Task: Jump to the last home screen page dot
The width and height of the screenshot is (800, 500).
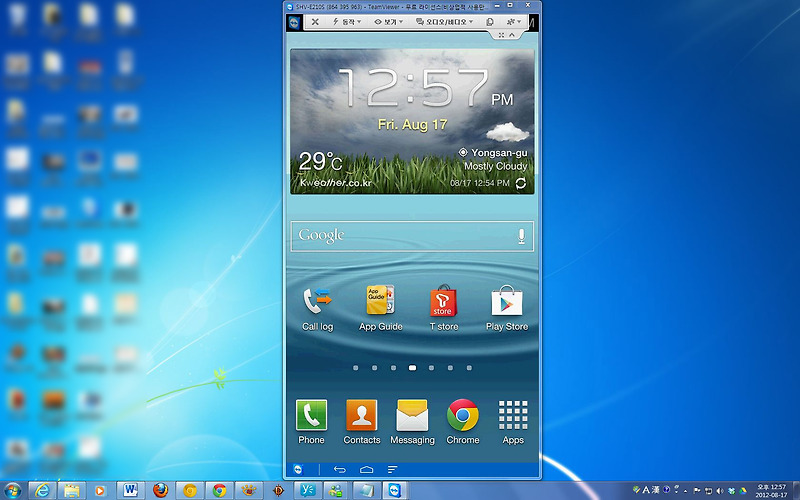Action: tap(469, 367)
